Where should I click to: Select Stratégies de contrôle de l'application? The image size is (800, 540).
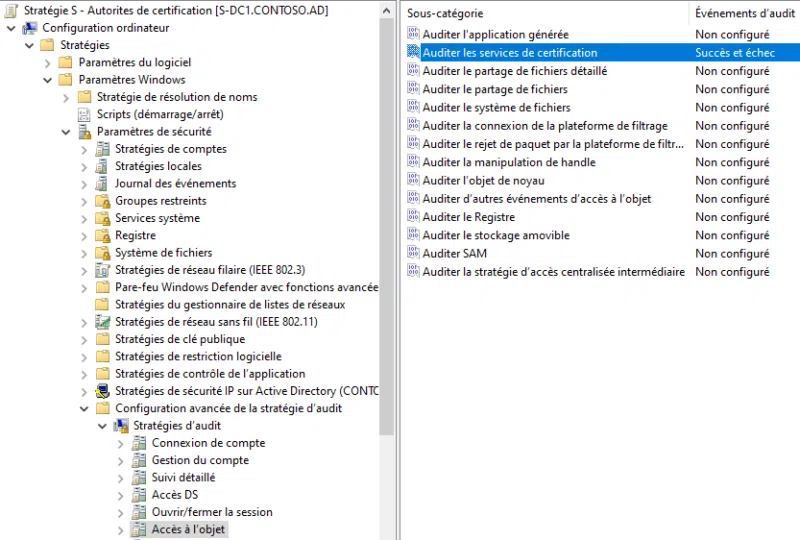point(210,374)
